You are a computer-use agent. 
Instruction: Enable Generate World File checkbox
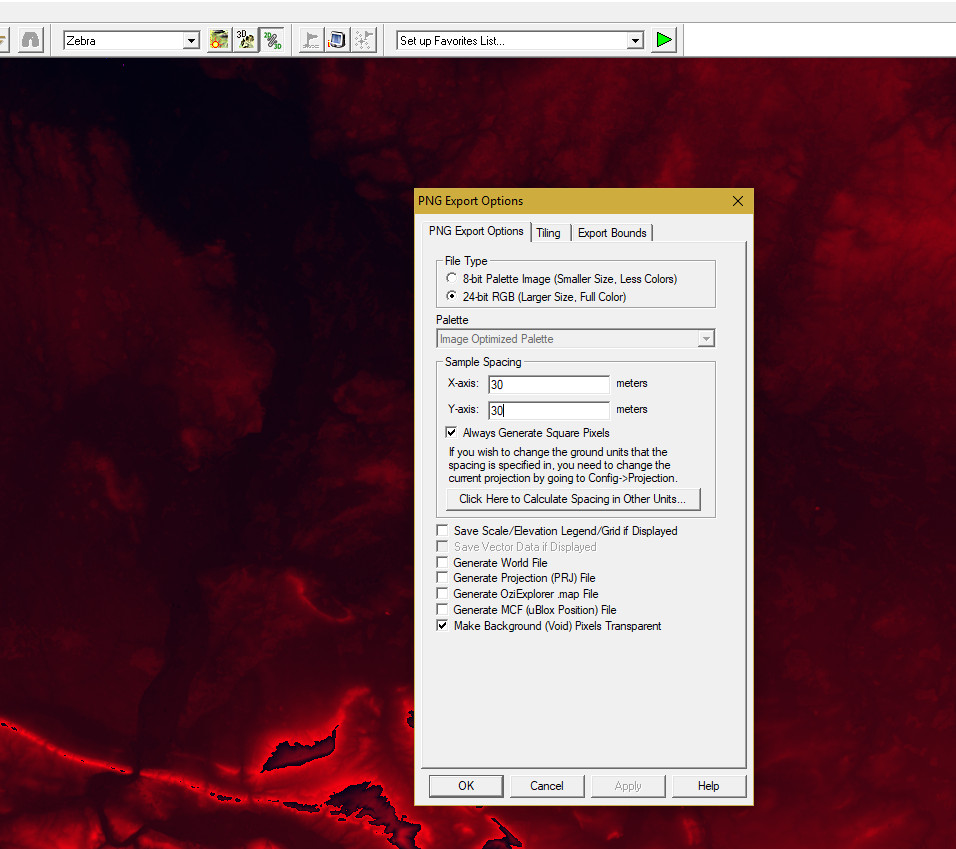[442, 562]
